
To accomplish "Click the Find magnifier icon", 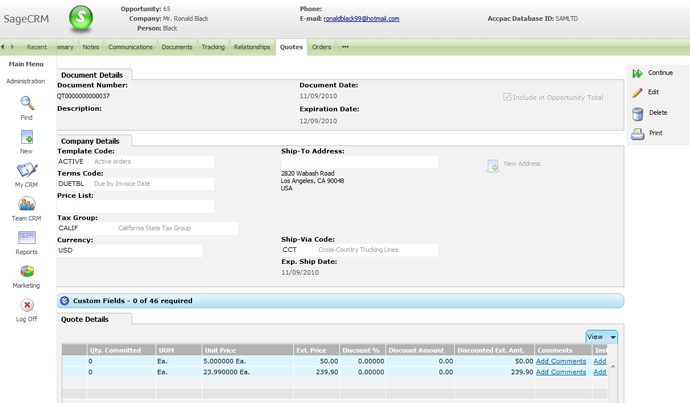I will coord(27,104).
